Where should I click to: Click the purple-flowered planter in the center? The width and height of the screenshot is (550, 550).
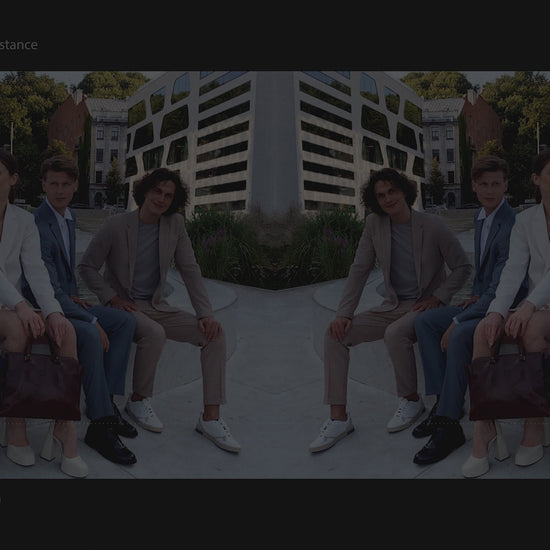tap(275, 249)
